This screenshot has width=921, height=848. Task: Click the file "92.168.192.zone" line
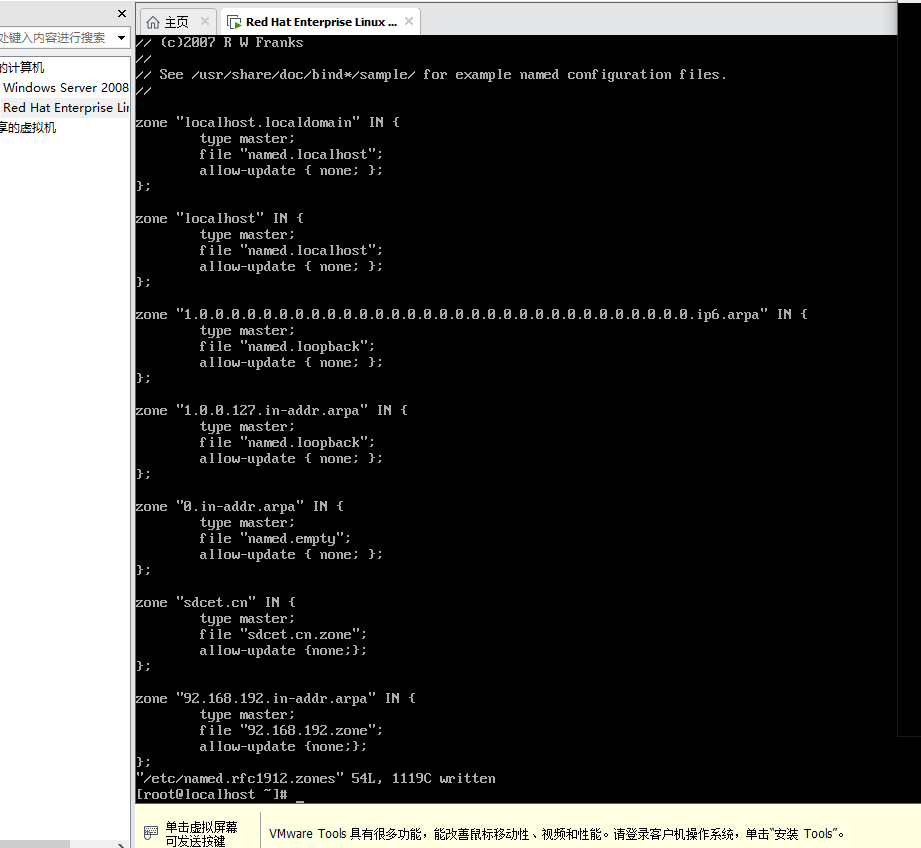pos(291,731)
